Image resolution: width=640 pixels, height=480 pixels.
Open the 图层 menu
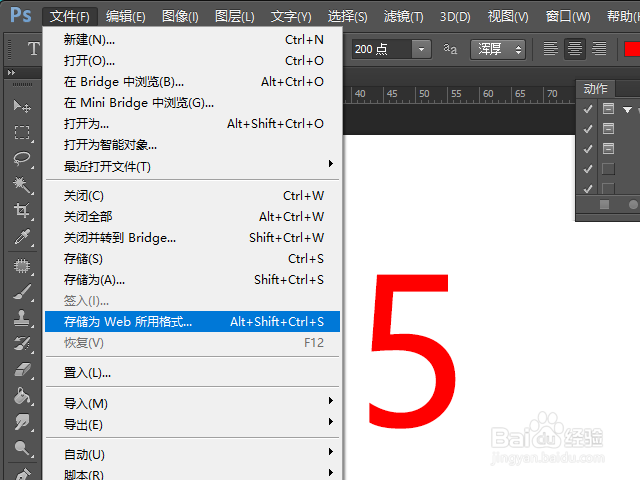(235, 16)
